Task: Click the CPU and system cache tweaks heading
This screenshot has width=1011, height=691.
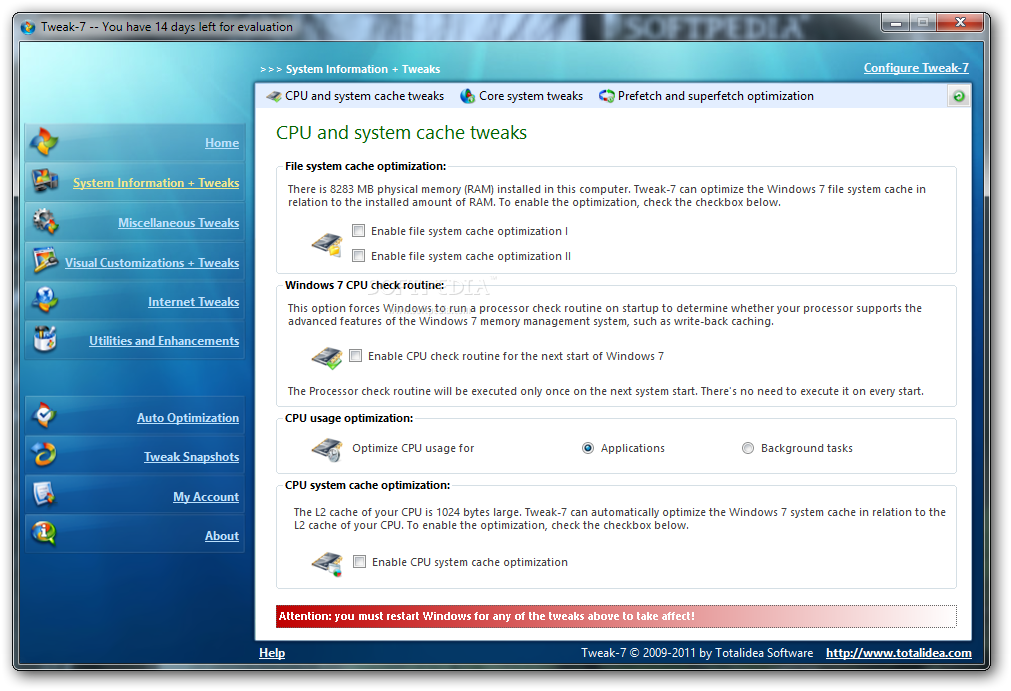Action: tap(402, 133)
